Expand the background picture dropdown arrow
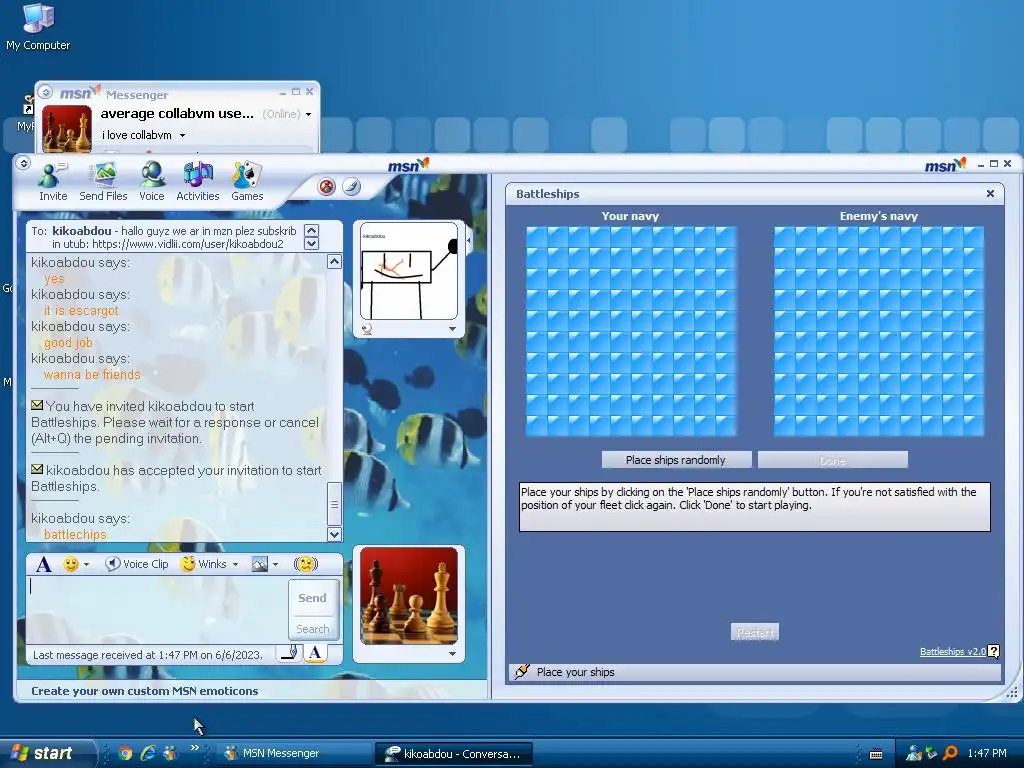This screenshot has width=1024, height=768. pyautogui.click(x=276, y=565)
